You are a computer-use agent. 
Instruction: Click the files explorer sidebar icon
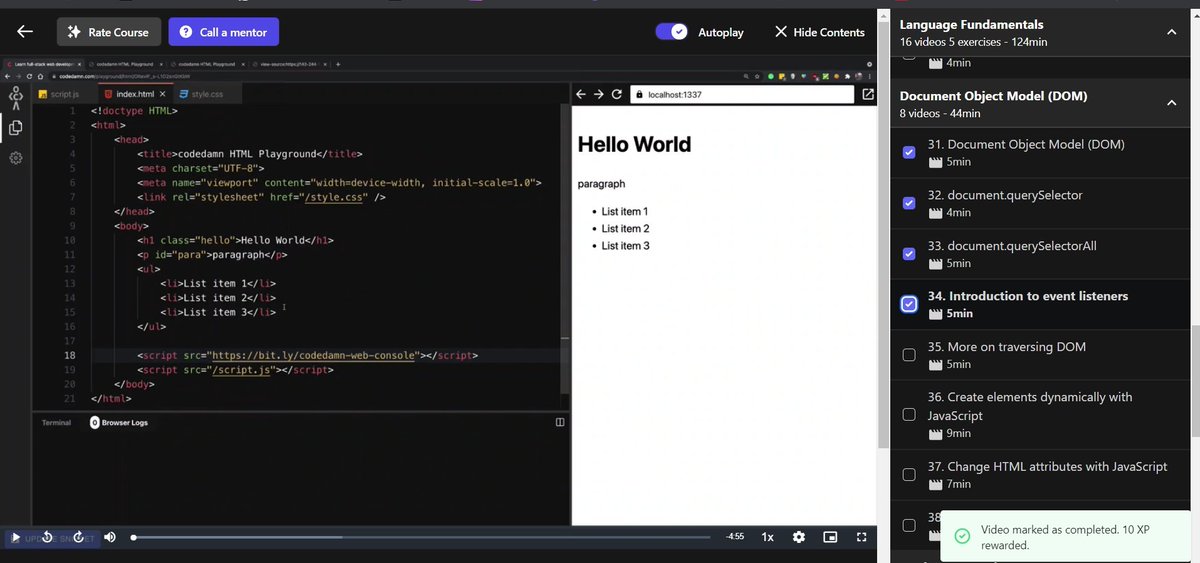[16, 127]
